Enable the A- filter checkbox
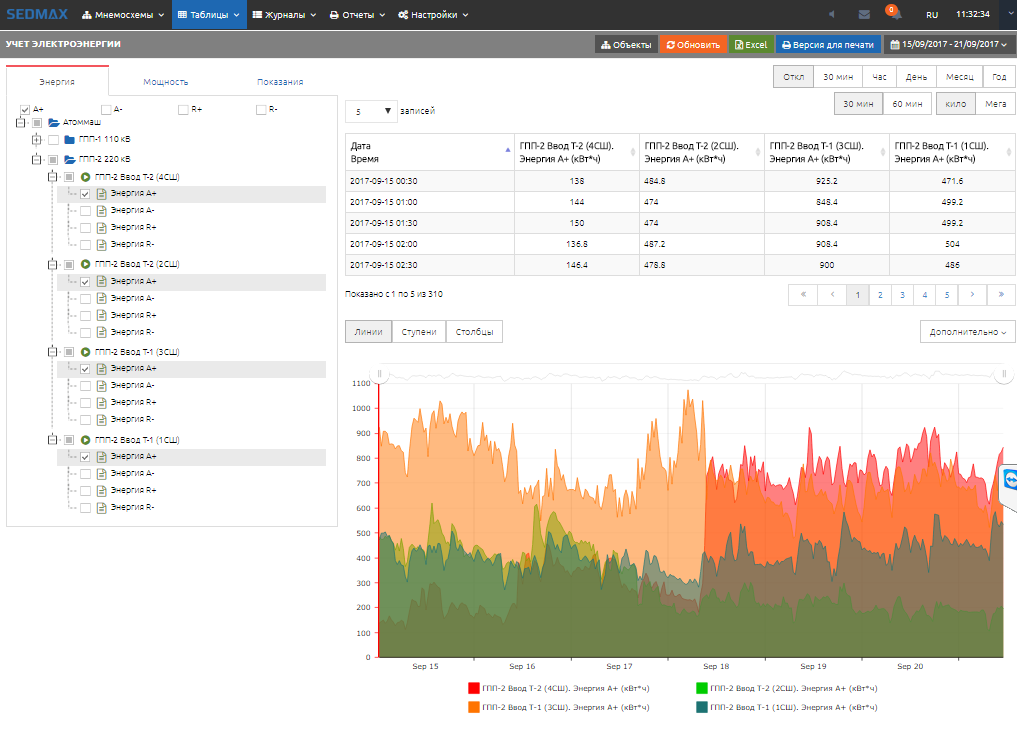 tap(106, 109)
